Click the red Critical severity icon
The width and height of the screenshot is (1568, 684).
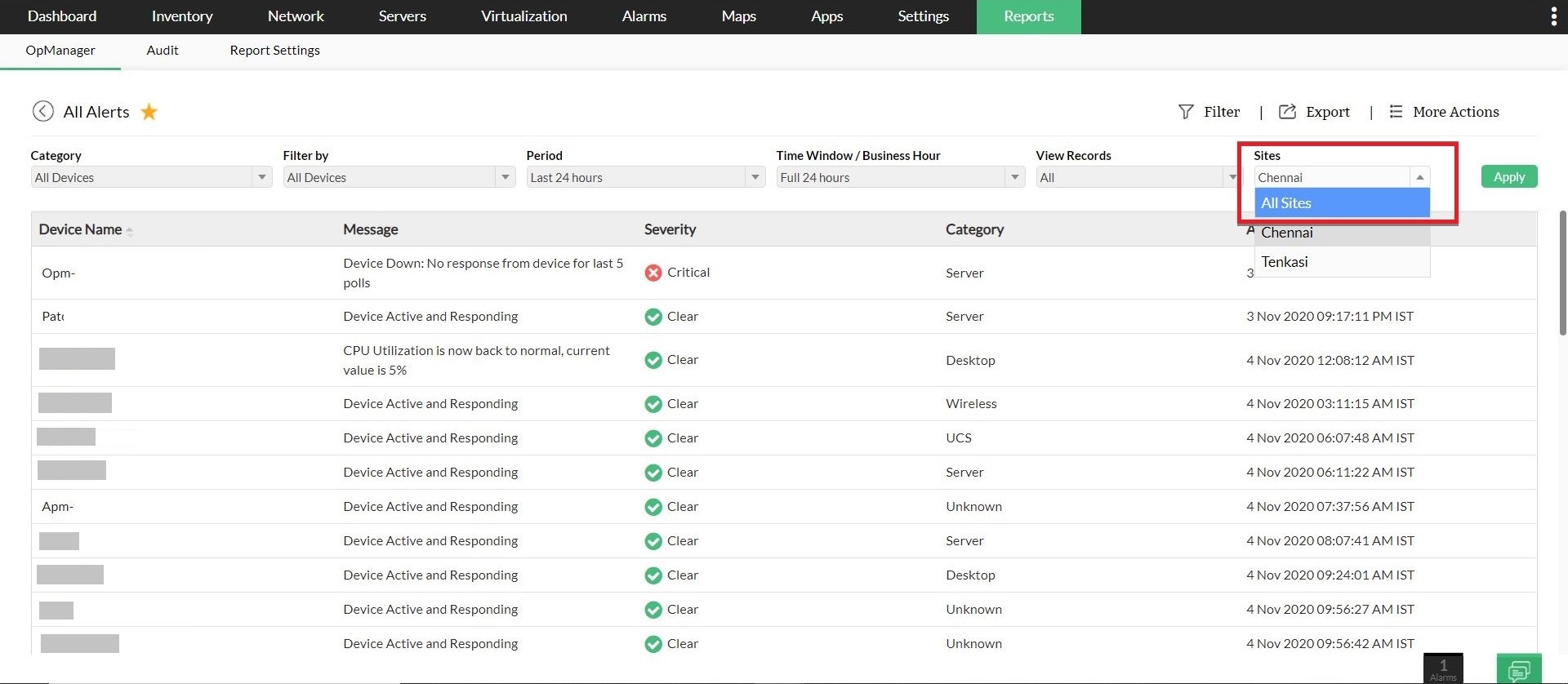[x=653, y=273]
